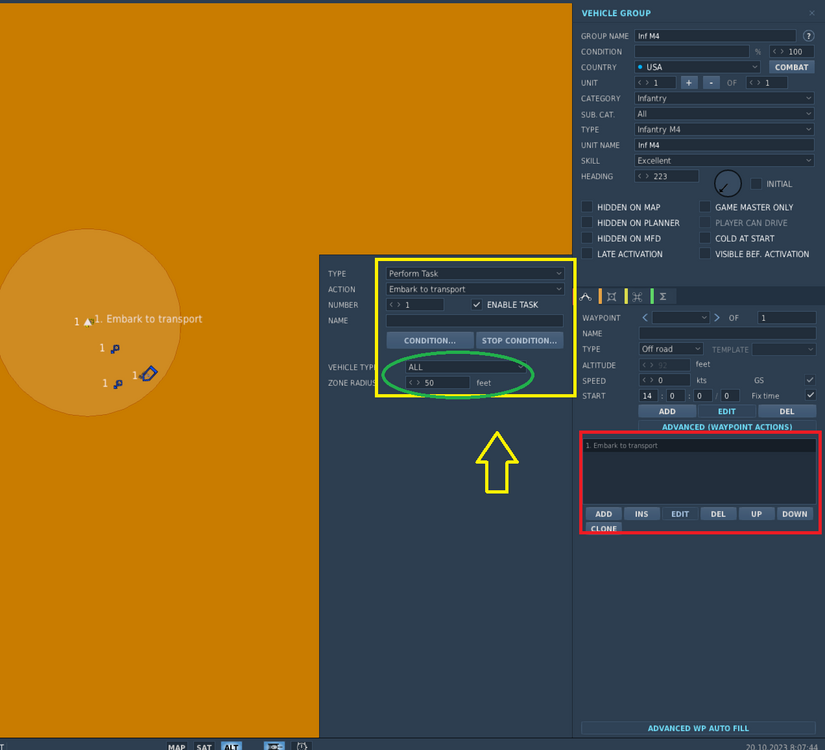
Task: Check COLD AT START option
Action: 705,238
